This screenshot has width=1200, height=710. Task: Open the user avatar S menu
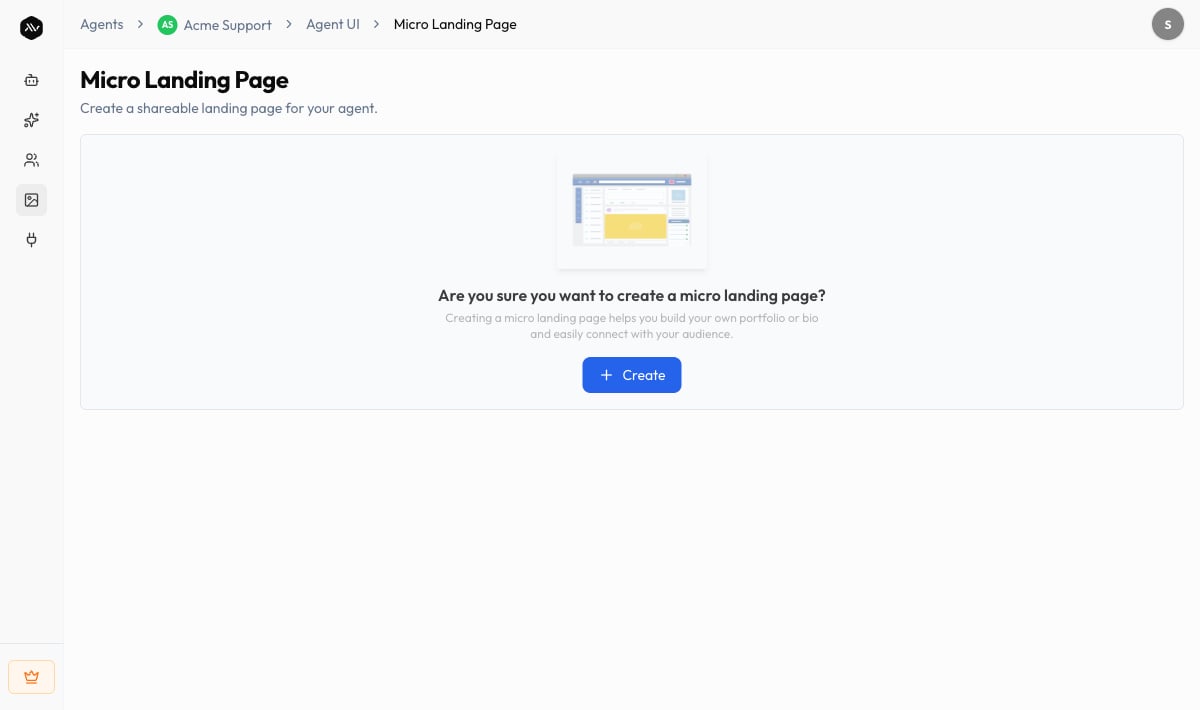[1168, 24]
